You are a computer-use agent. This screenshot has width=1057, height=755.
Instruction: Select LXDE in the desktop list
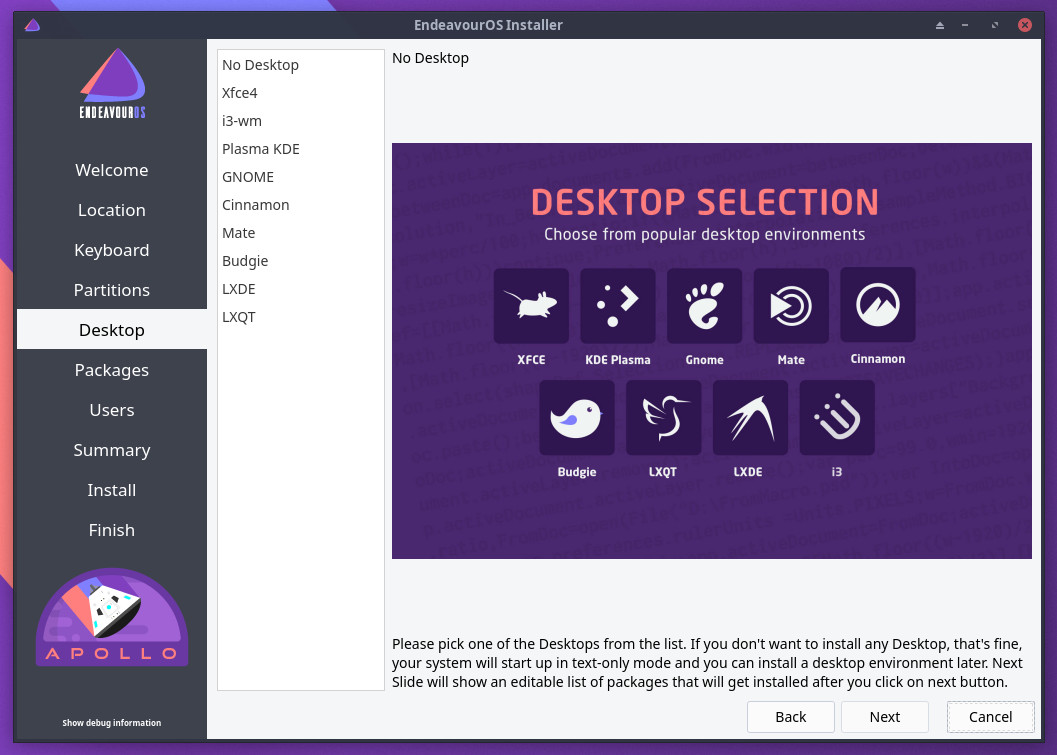pos(301,289)
